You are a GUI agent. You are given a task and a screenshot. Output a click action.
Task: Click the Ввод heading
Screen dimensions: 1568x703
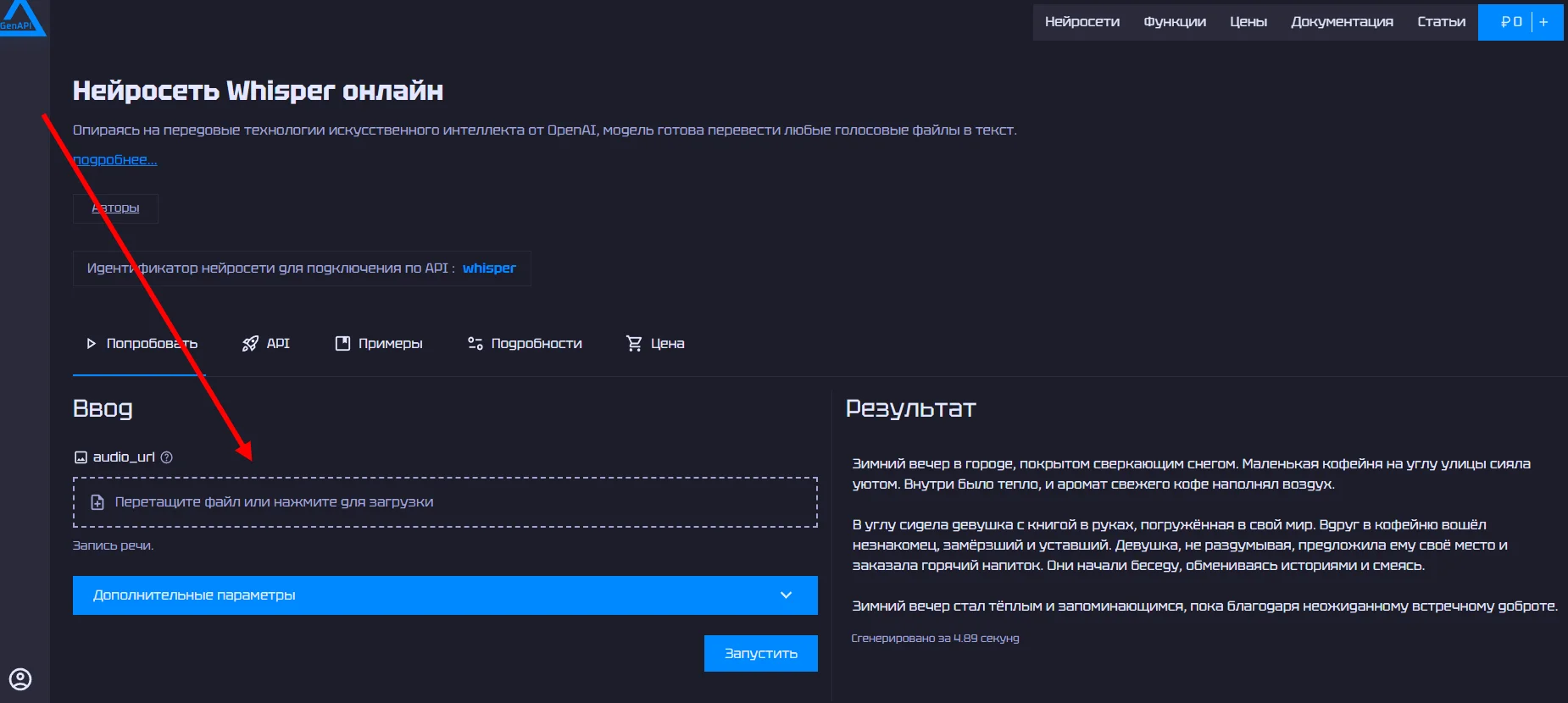(103, 409)
